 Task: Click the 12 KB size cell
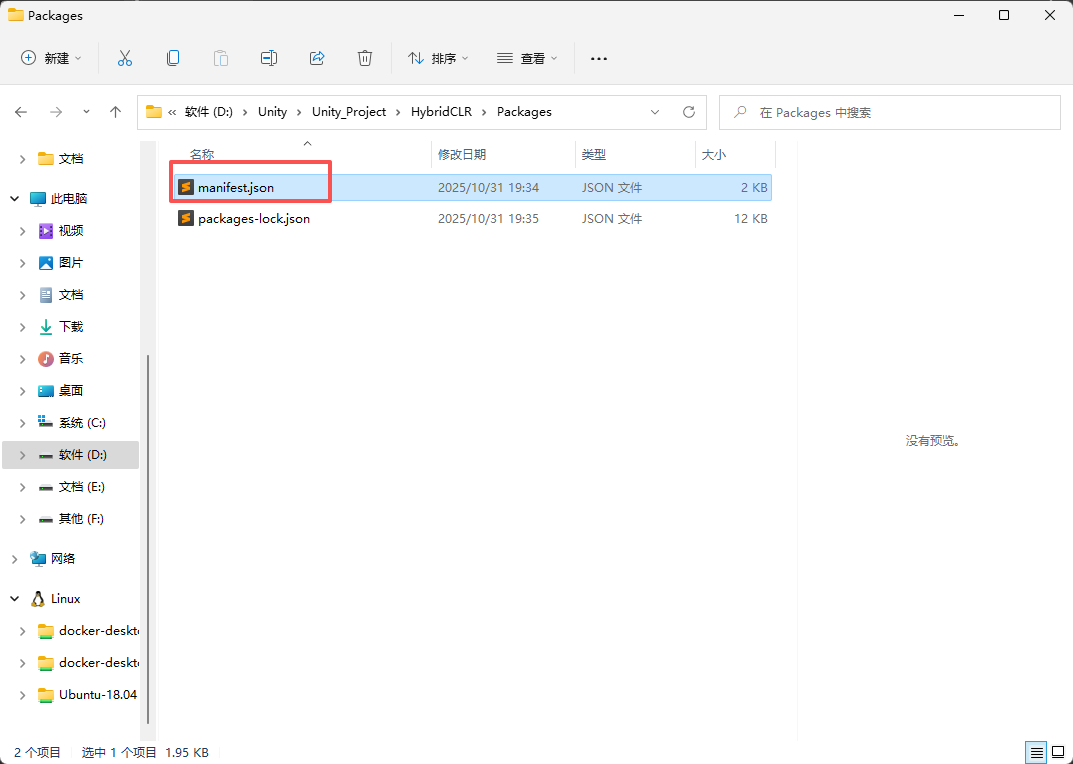click(751, 219)
